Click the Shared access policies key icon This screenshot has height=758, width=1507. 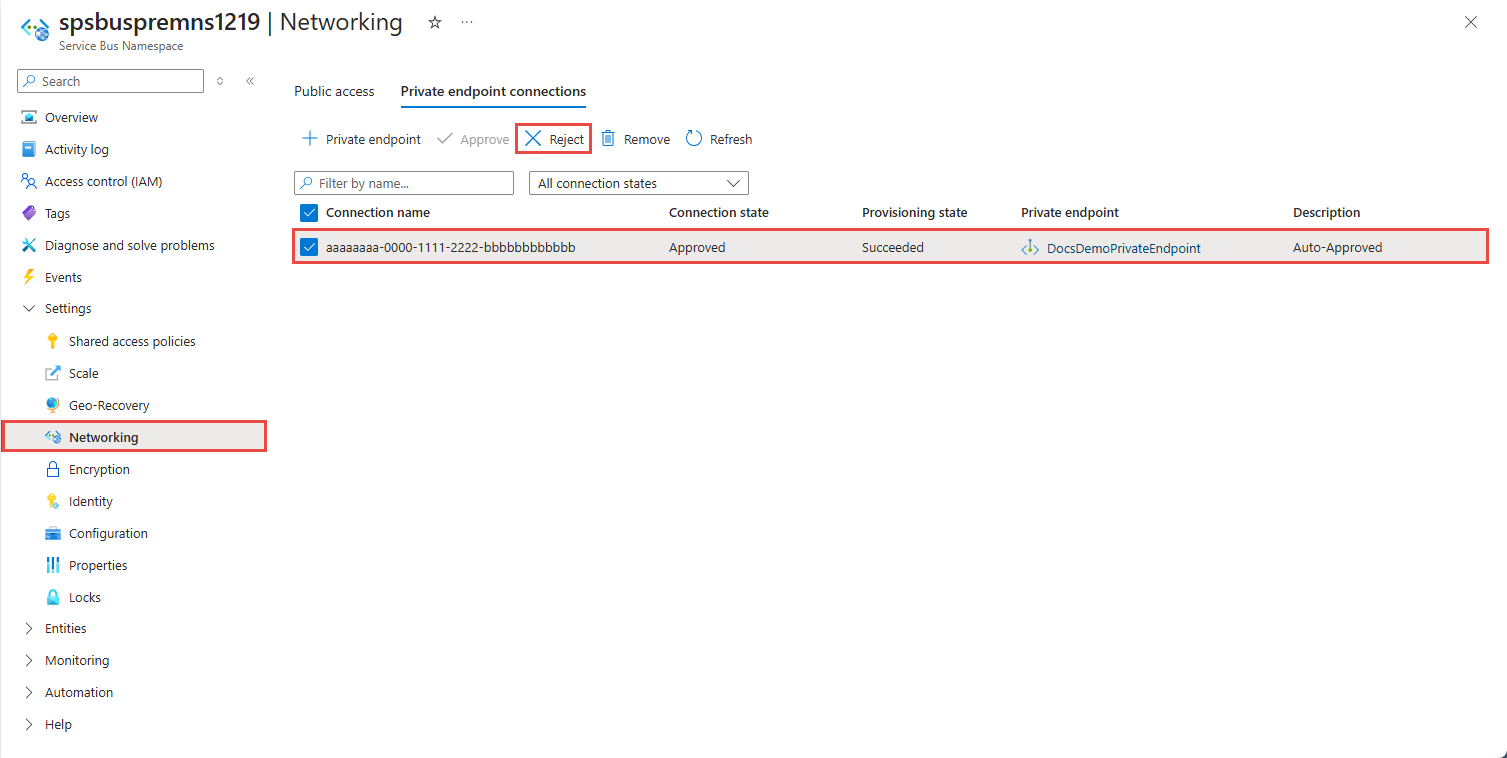click(x=53, y=341)
